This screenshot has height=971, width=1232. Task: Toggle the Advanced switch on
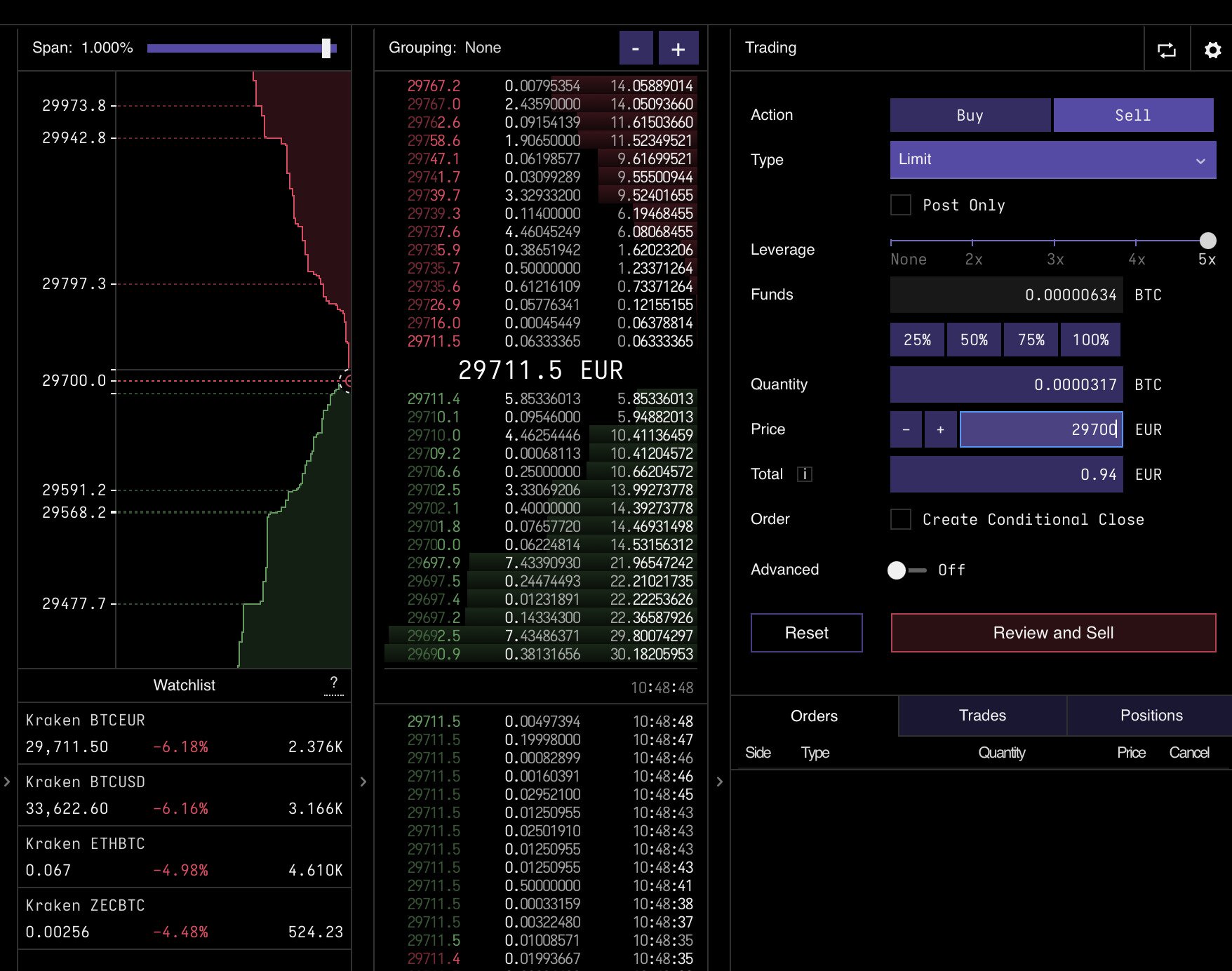pos(906,570)
